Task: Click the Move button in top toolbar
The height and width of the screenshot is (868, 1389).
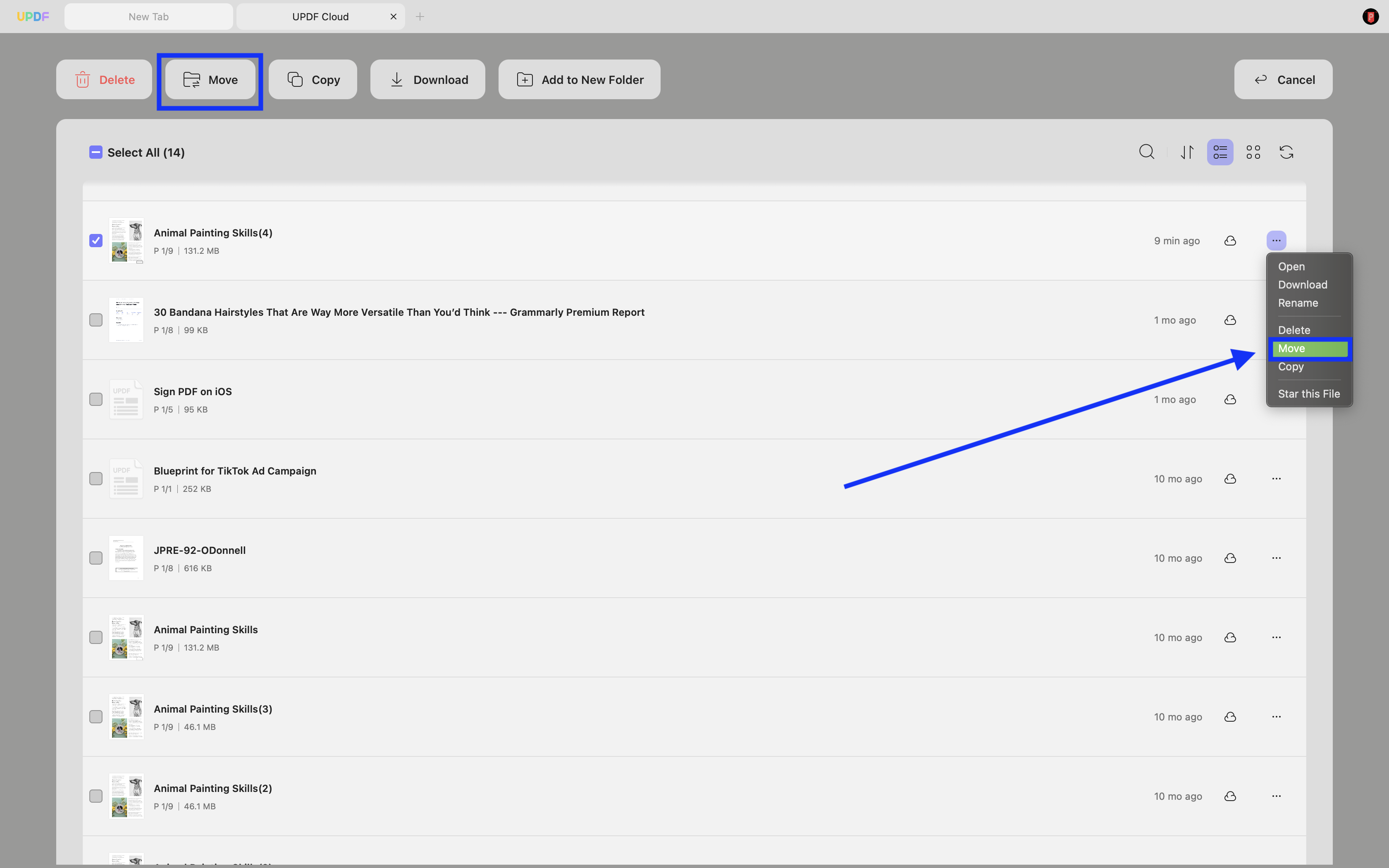Action: (210, 79)
